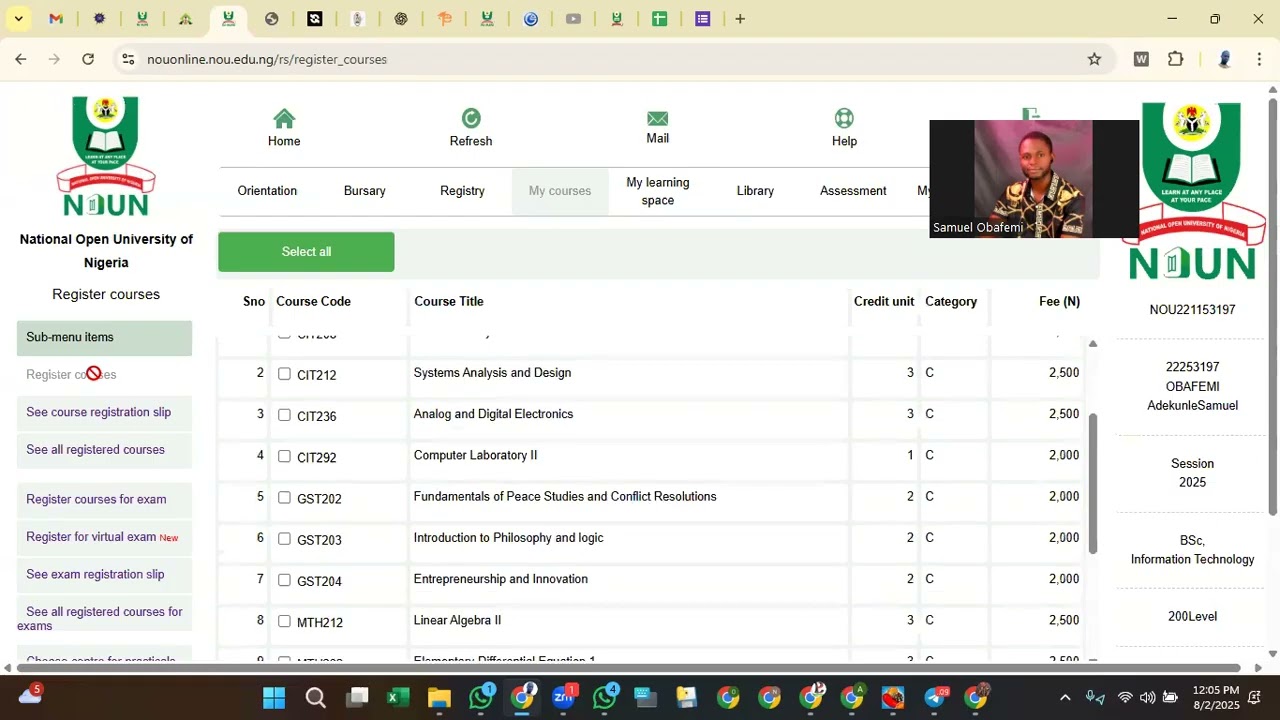
Task: Open the Orientation menu
Action: coord(267,191)
